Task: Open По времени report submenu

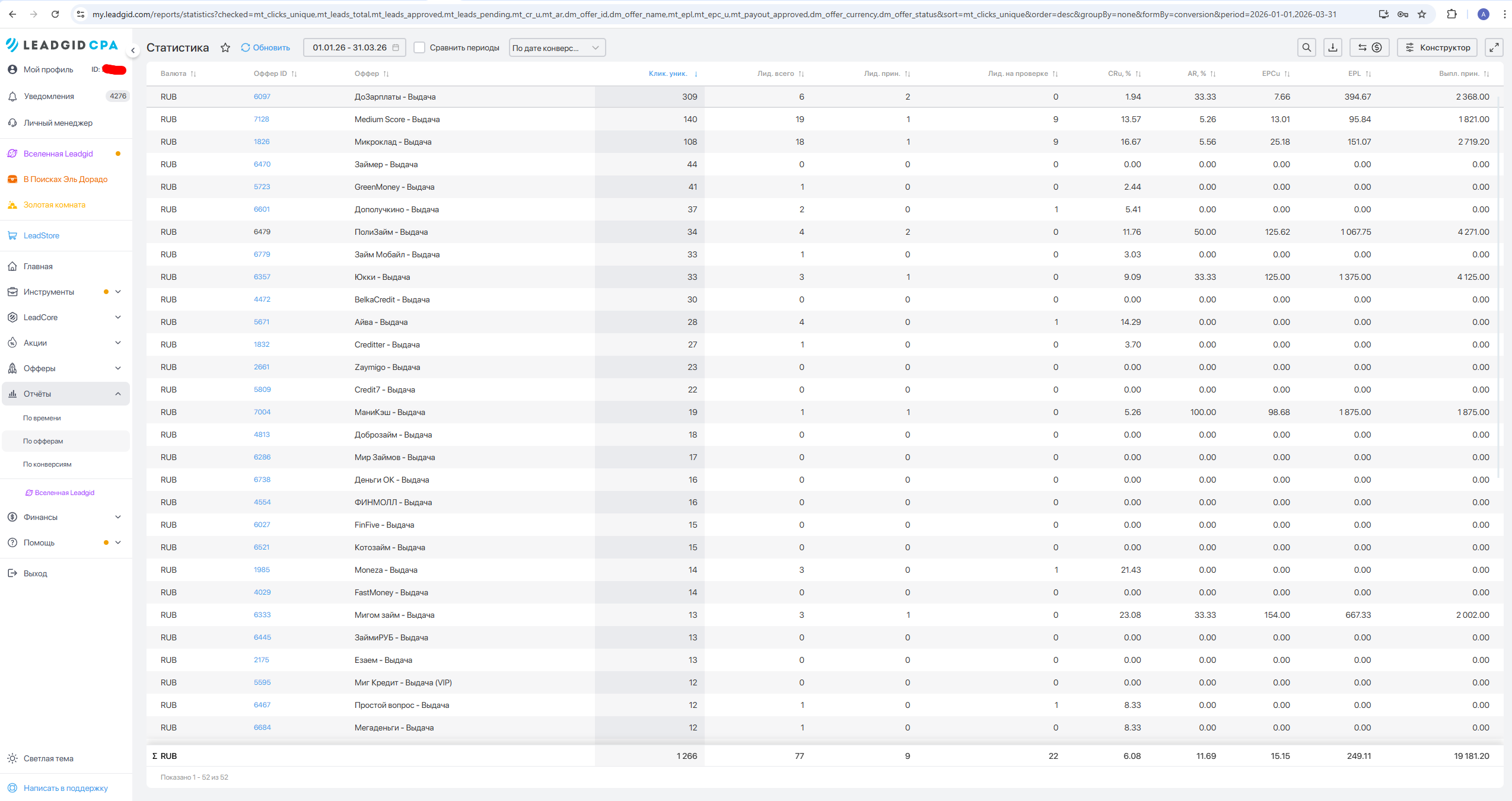Action: click(x=42, y=418)
